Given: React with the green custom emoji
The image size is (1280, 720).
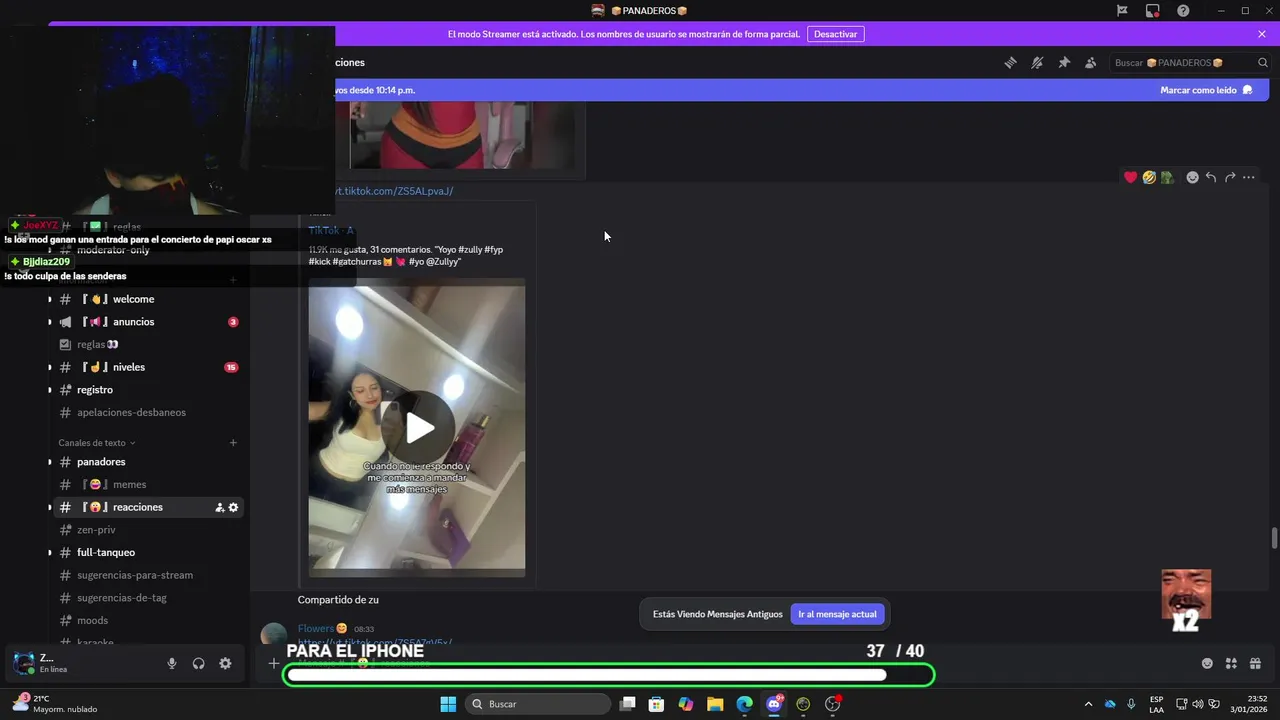Looking at the screenshot, I should pyautogui.click(x=1167, y=177).
